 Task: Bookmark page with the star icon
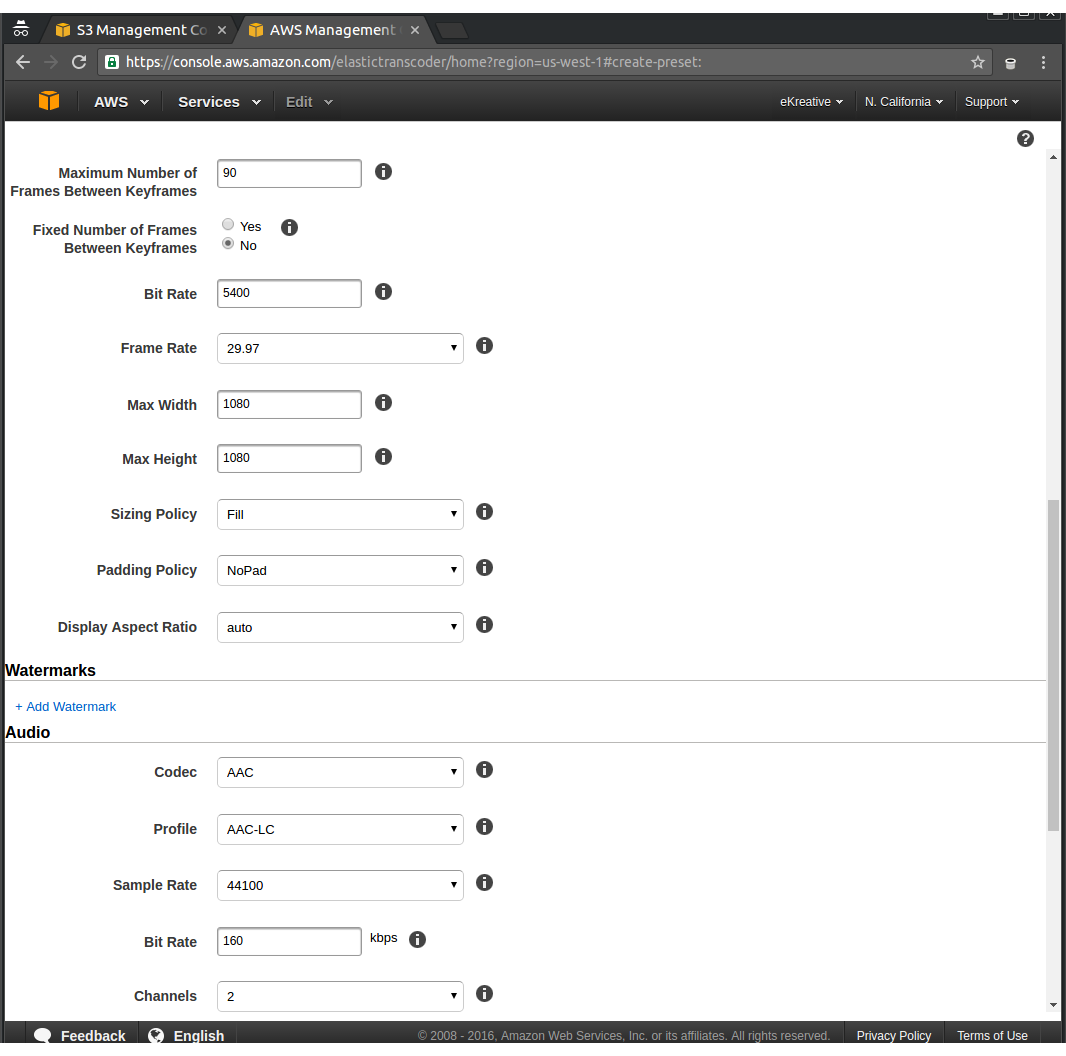977,62
